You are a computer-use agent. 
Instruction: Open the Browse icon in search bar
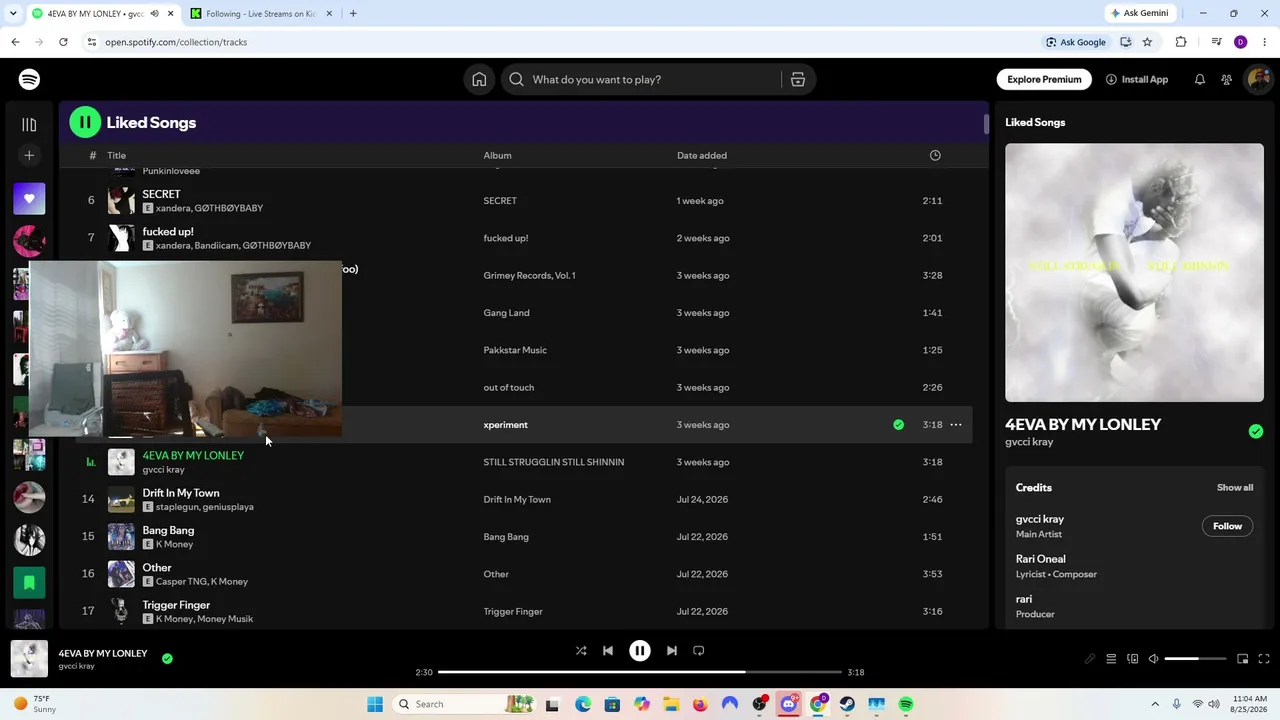pyautogui.click(x=798, y=80)
